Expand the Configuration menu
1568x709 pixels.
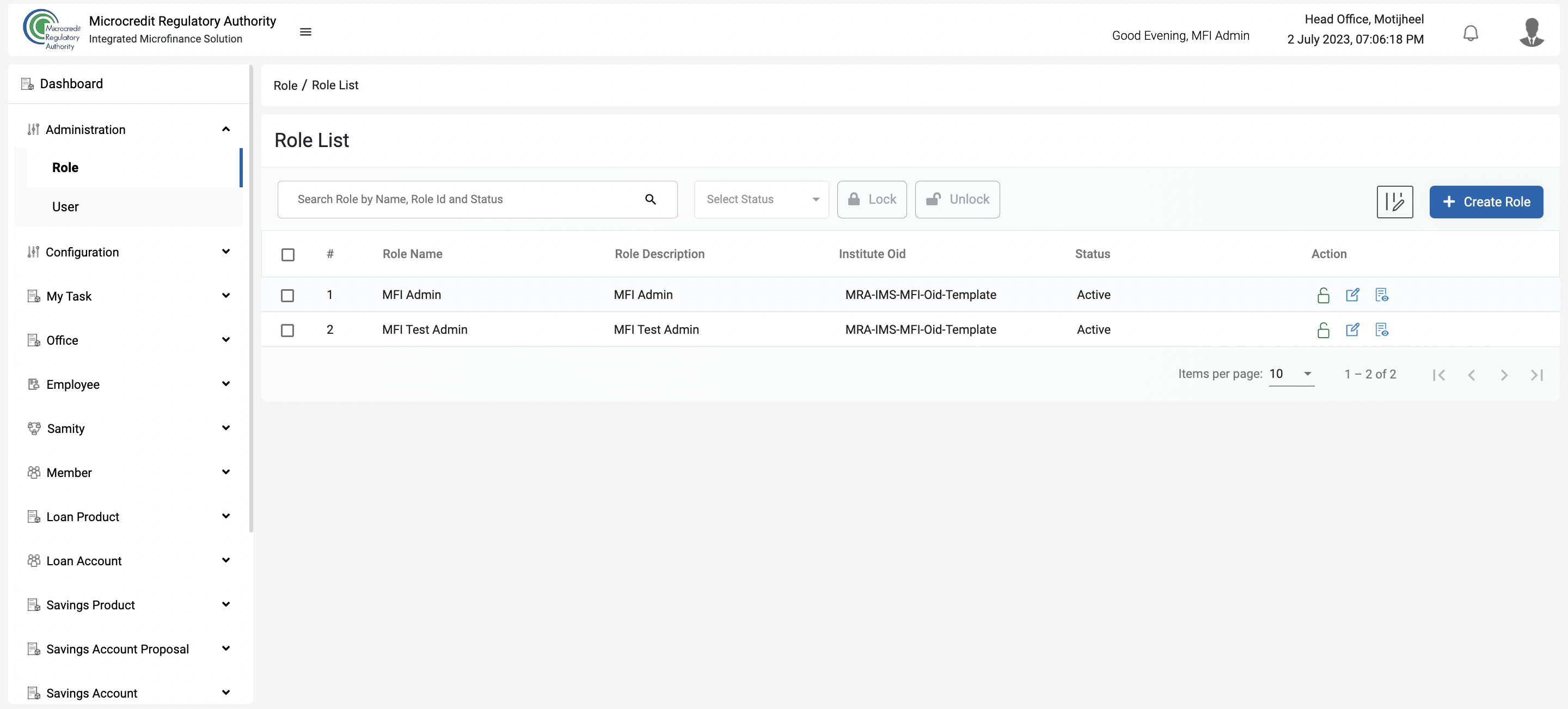coord(226,252)
